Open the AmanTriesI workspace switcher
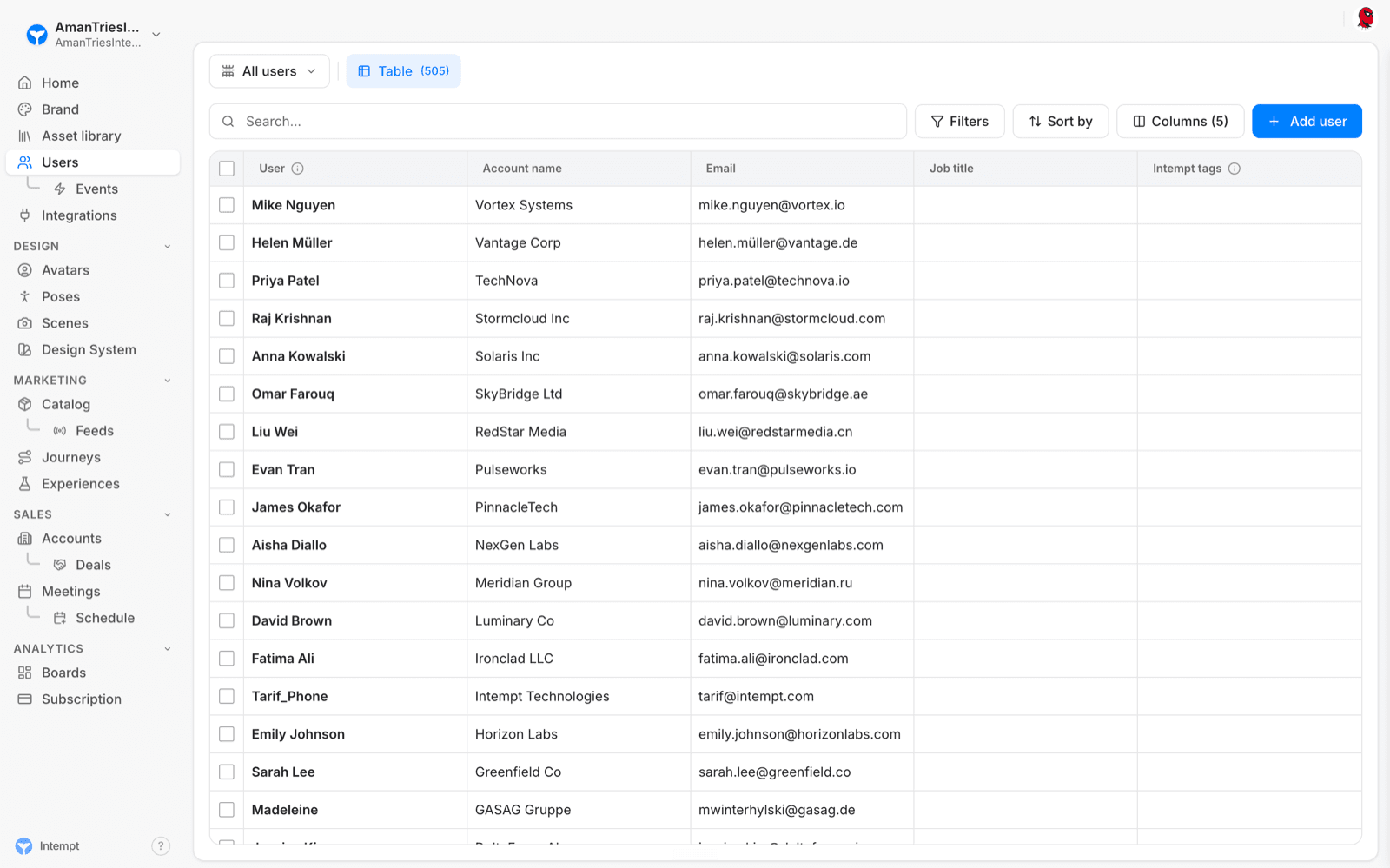The width and height of the screenshot is (1390, 868). 93,35
